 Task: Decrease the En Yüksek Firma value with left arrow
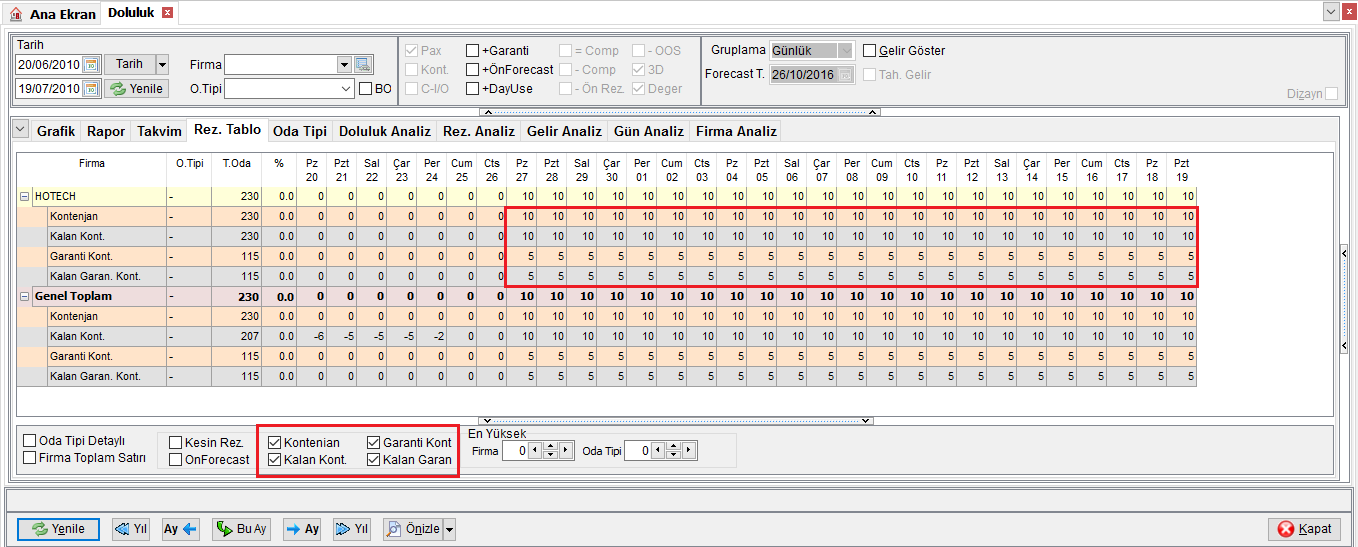pos(535,451)
